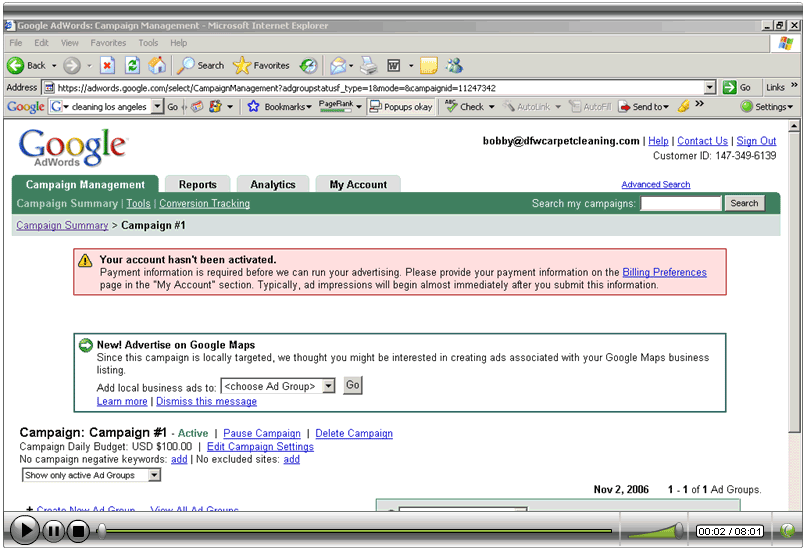Open the History icon in toolbar
This screenshot has width=807, height=553.
tap(309, 65)
